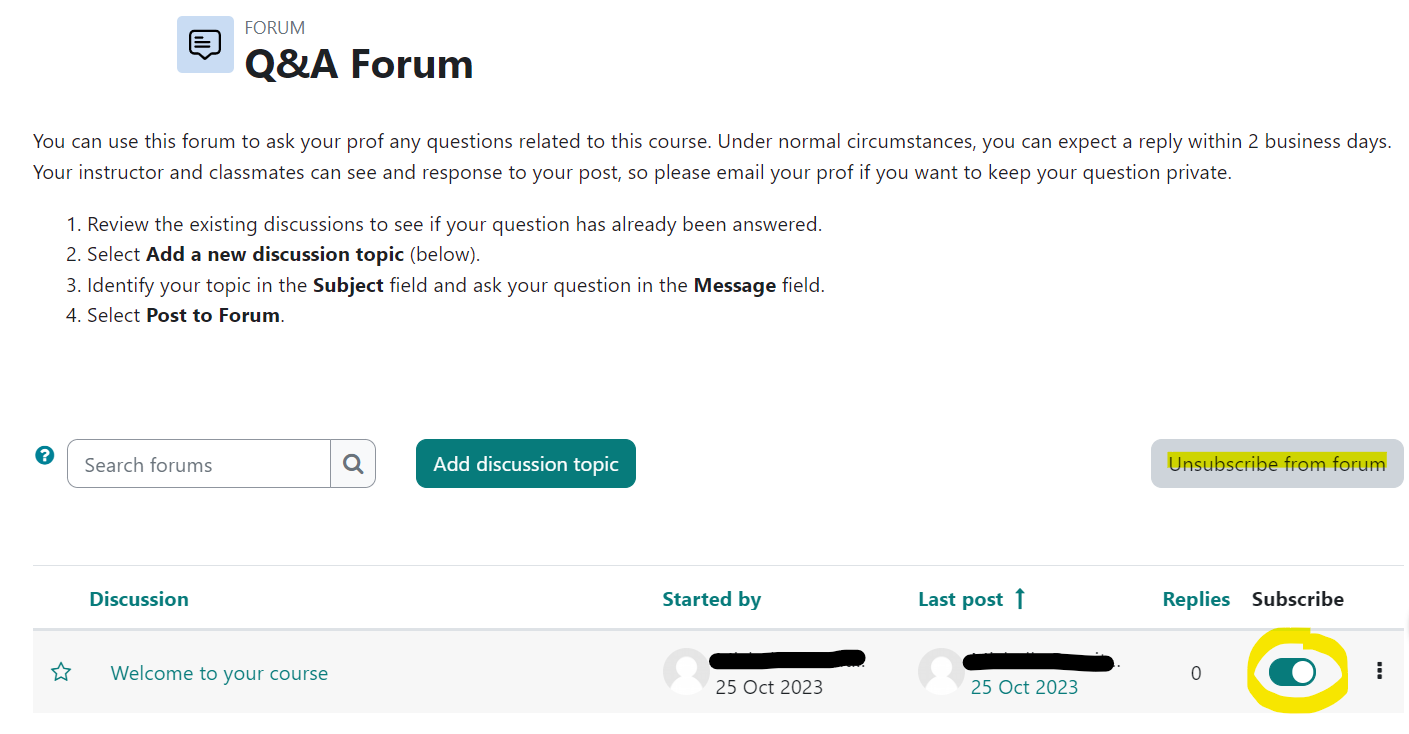Click the redacted Started by author name
1409x734 pixels.
787,660
